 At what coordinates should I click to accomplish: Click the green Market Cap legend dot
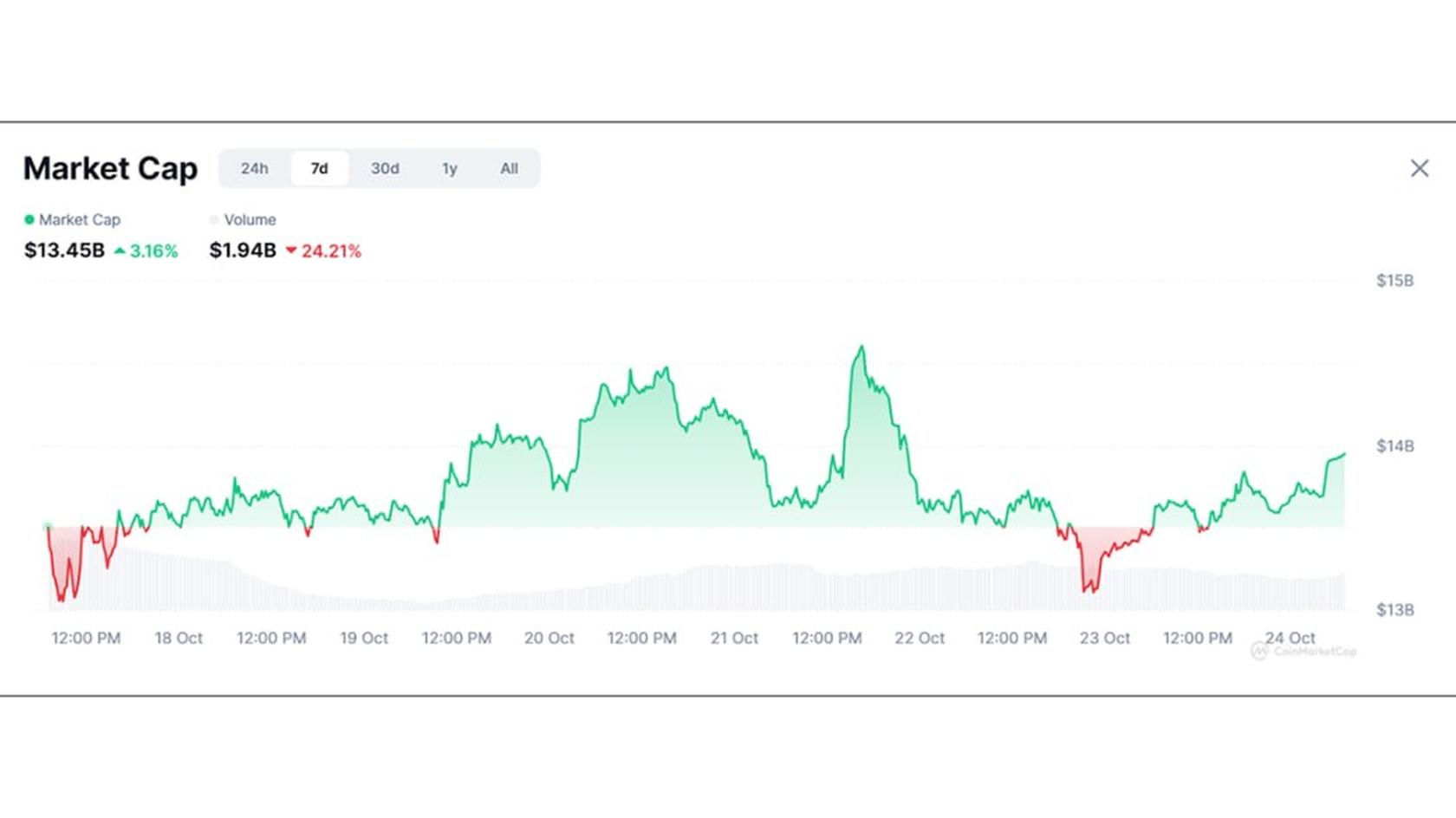(29, 219)
